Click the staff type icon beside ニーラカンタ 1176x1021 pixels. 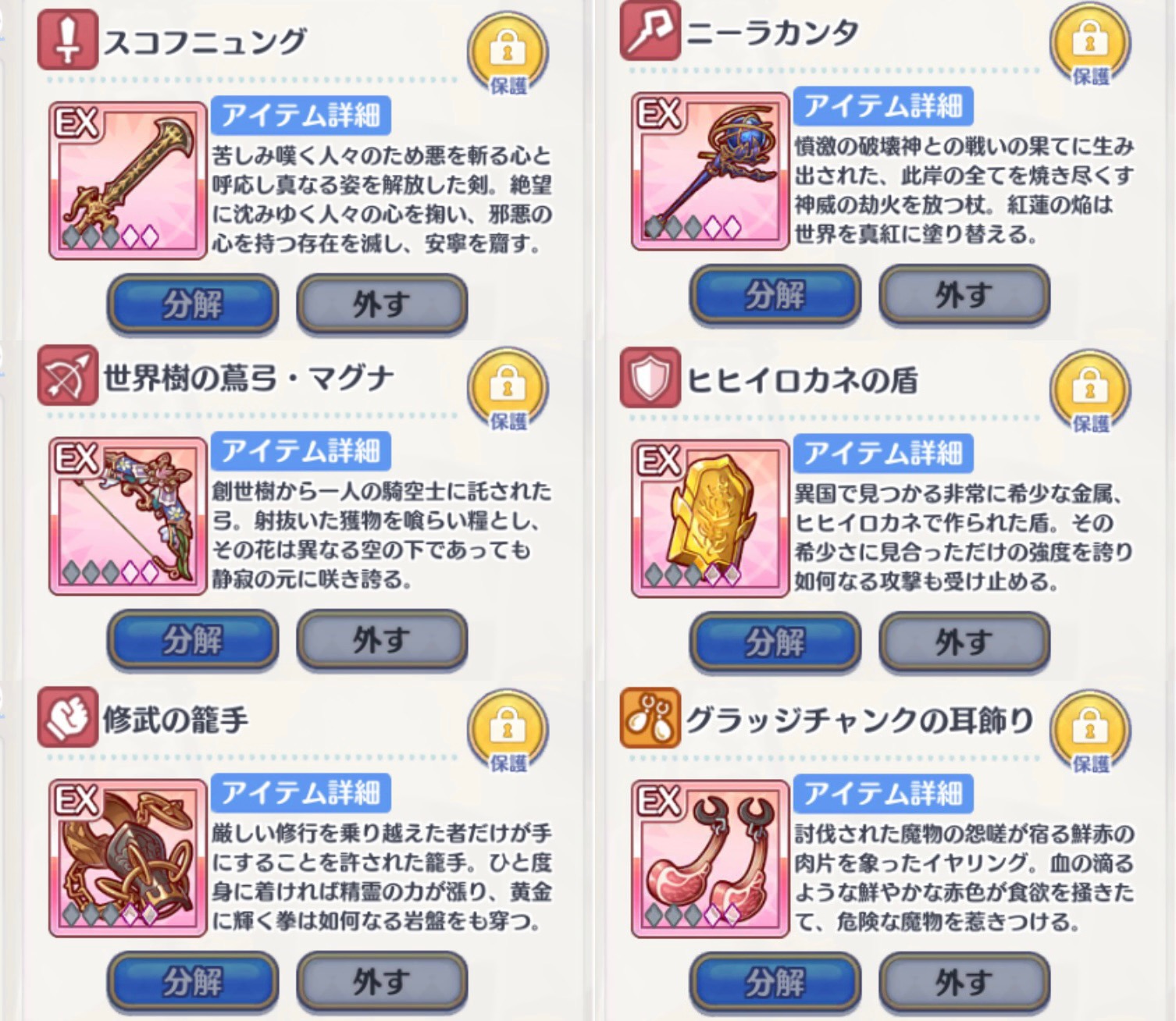650,30
